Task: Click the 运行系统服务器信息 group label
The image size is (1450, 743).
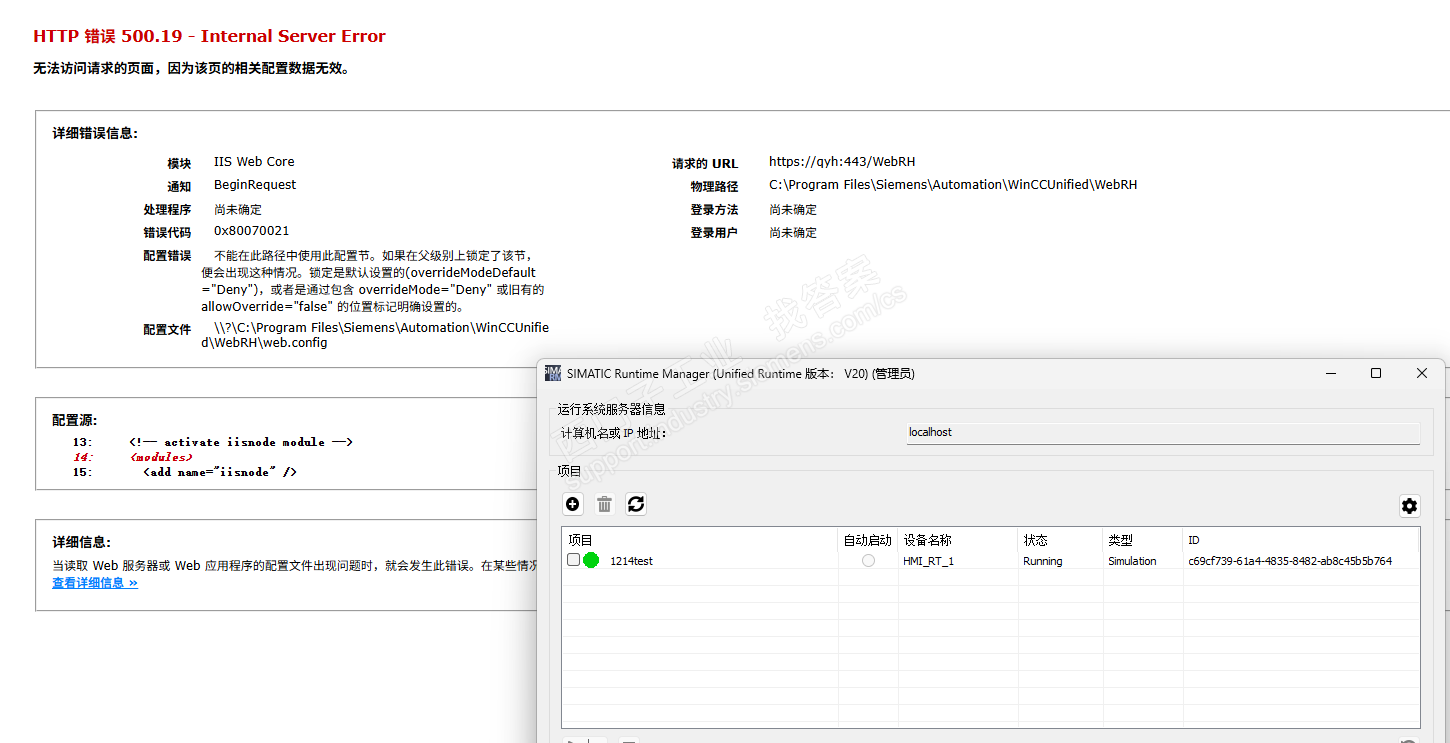Action: [612, 409]
